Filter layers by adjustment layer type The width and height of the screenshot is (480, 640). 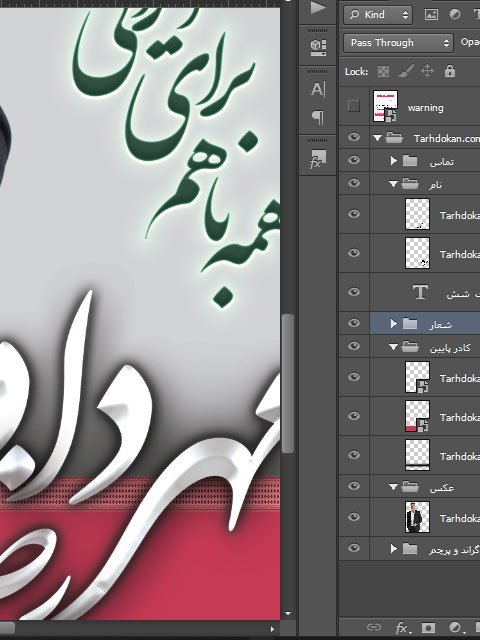tap(455, 15)
